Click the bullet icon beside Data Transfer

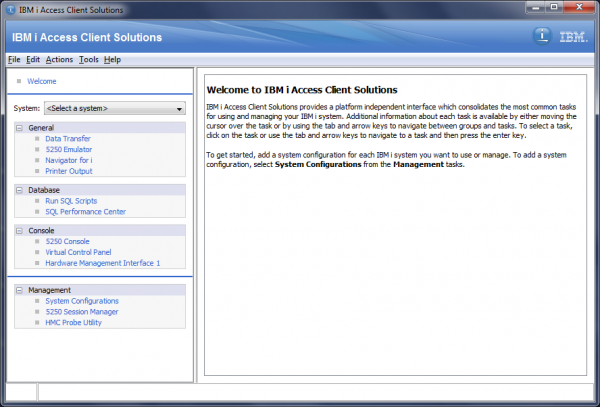point(37,138)
